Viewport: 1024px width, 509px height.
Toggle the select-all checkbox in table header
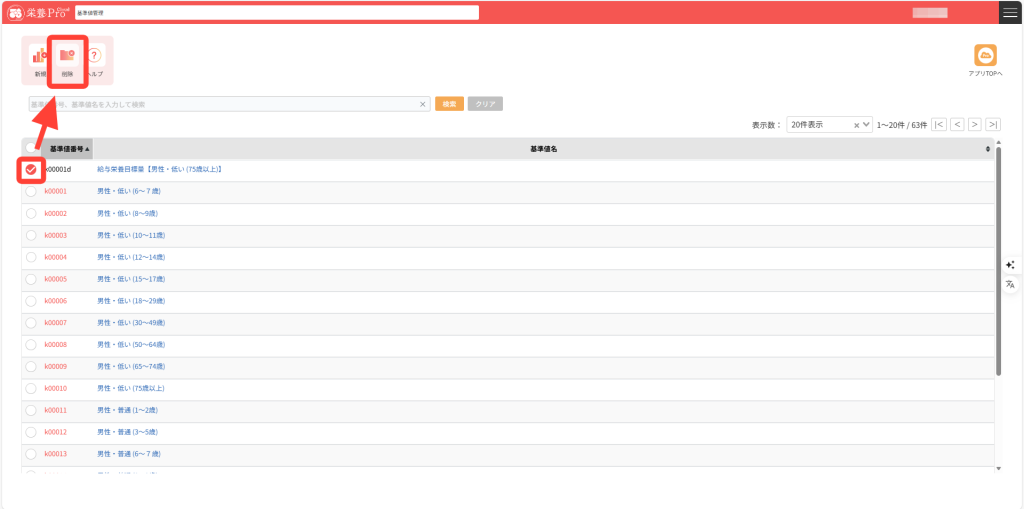(31, 148)
